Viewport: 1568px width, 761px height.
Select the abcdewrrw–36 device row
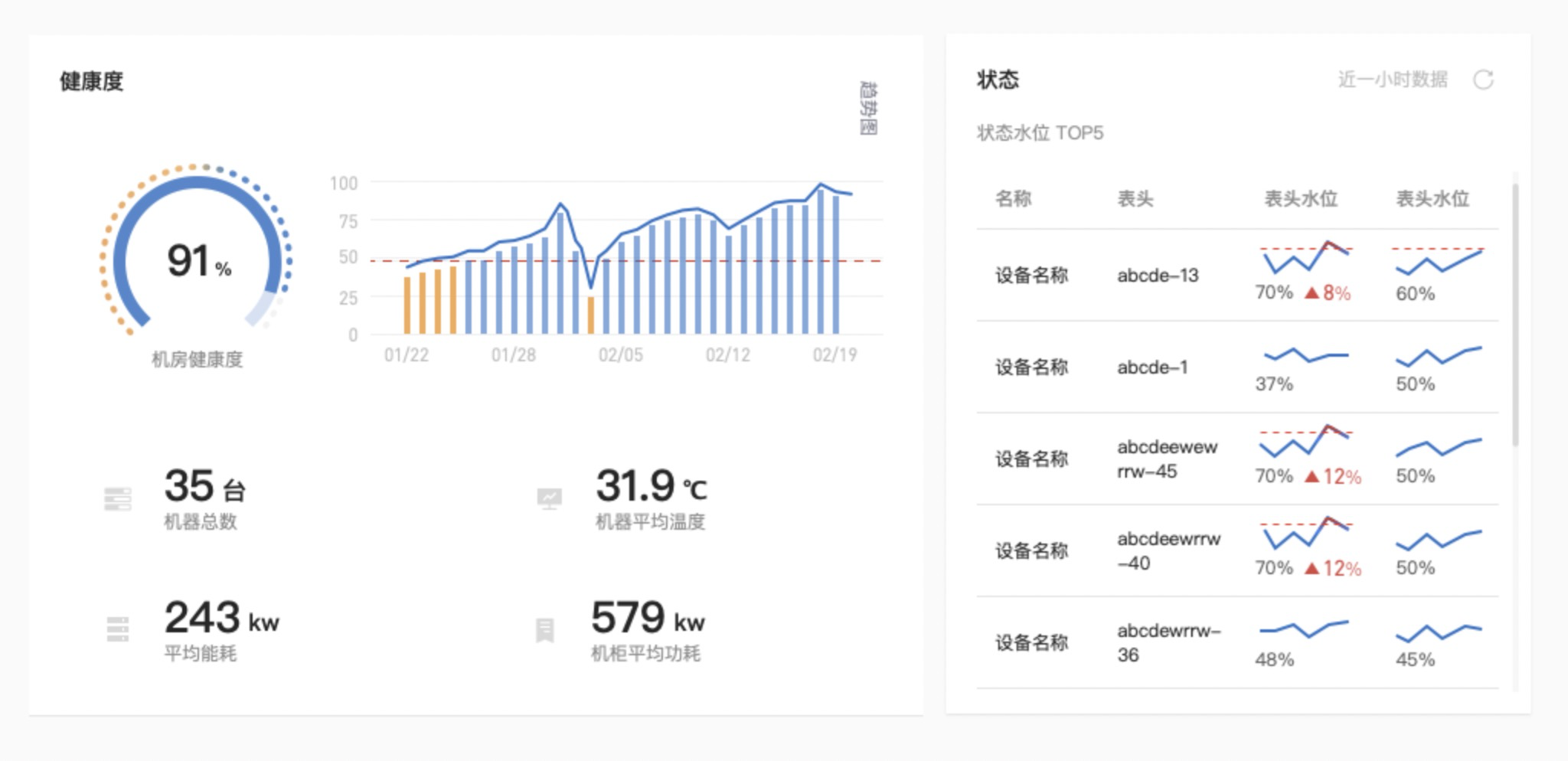[1237, 642]
